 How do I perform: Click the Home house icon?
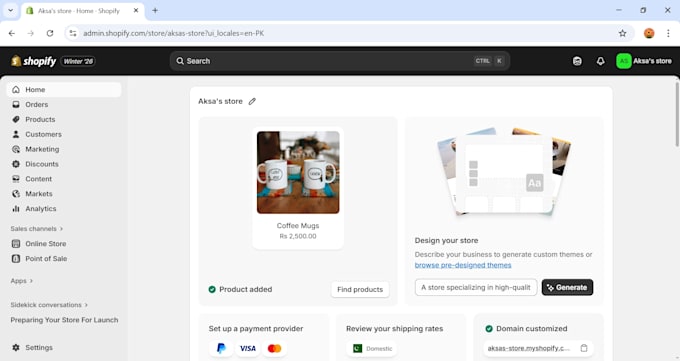(16, 89)
